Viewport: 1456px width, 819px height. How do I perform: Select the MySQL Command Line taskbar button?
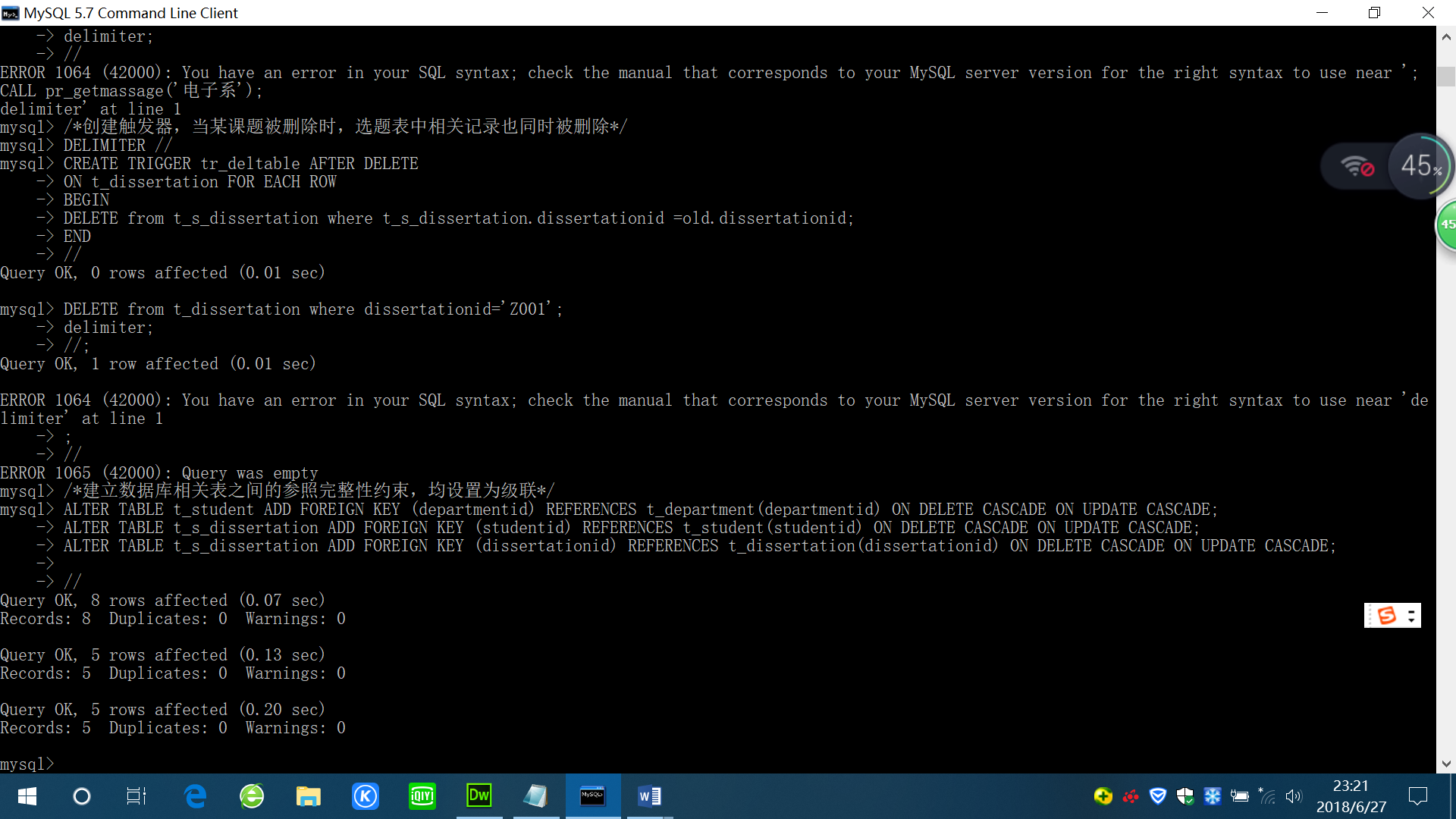coord(592,796)
